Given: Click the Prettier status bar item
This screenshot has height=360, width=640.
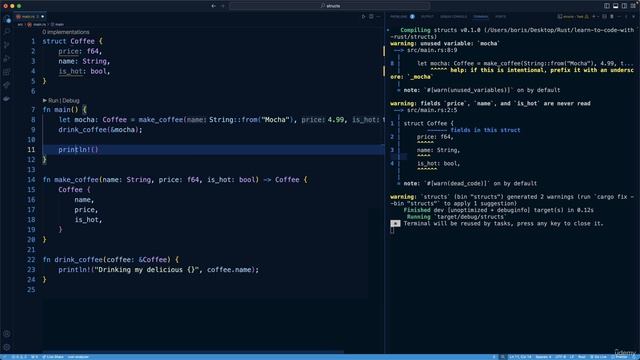Looking at the screenshot, I should [620, 357].
